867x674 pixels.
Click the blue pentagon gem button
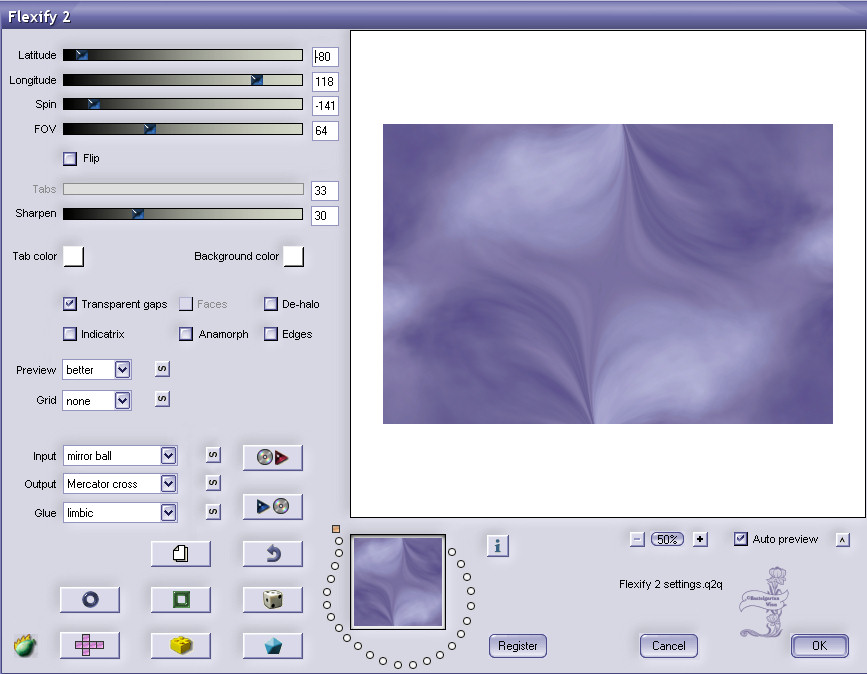tap(273, 645)
